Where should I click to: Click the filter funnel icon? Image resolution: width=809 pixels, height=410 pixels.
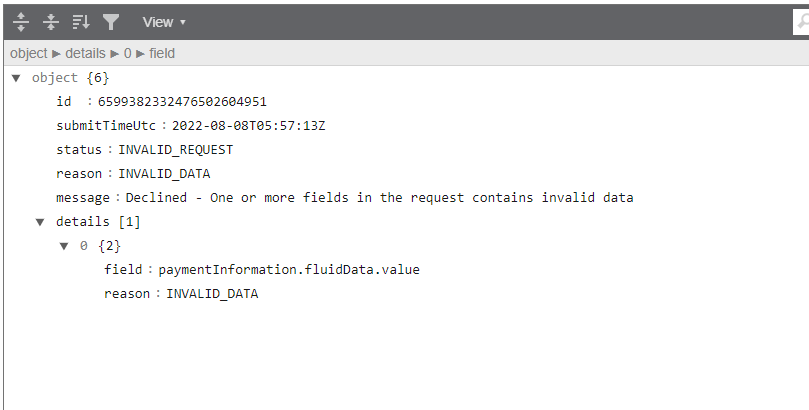(110, 21)
